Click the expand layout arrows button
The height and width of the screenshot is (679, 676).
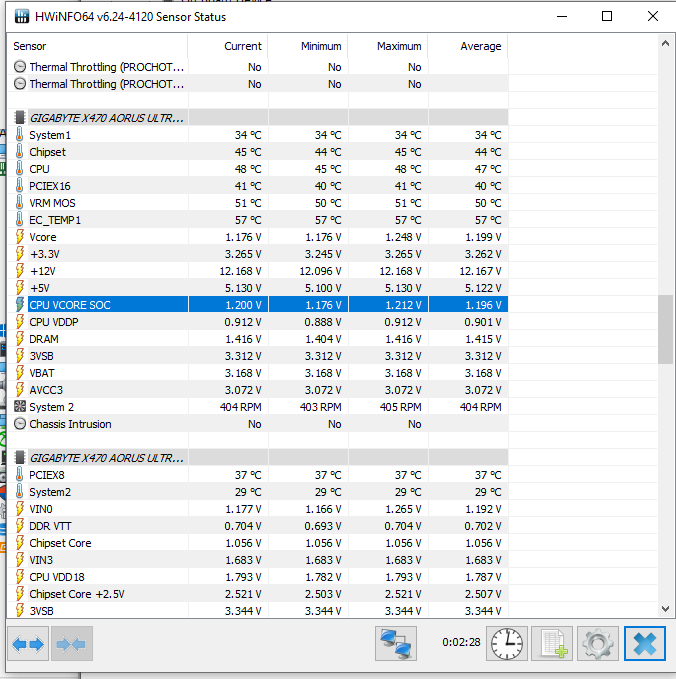coord(28,643)
